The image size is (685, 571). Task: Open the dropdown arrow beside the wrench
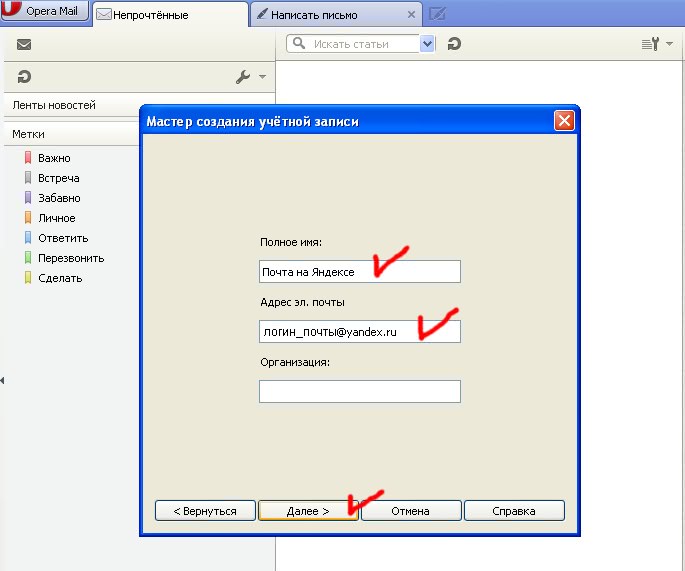[x=262, y=77]
